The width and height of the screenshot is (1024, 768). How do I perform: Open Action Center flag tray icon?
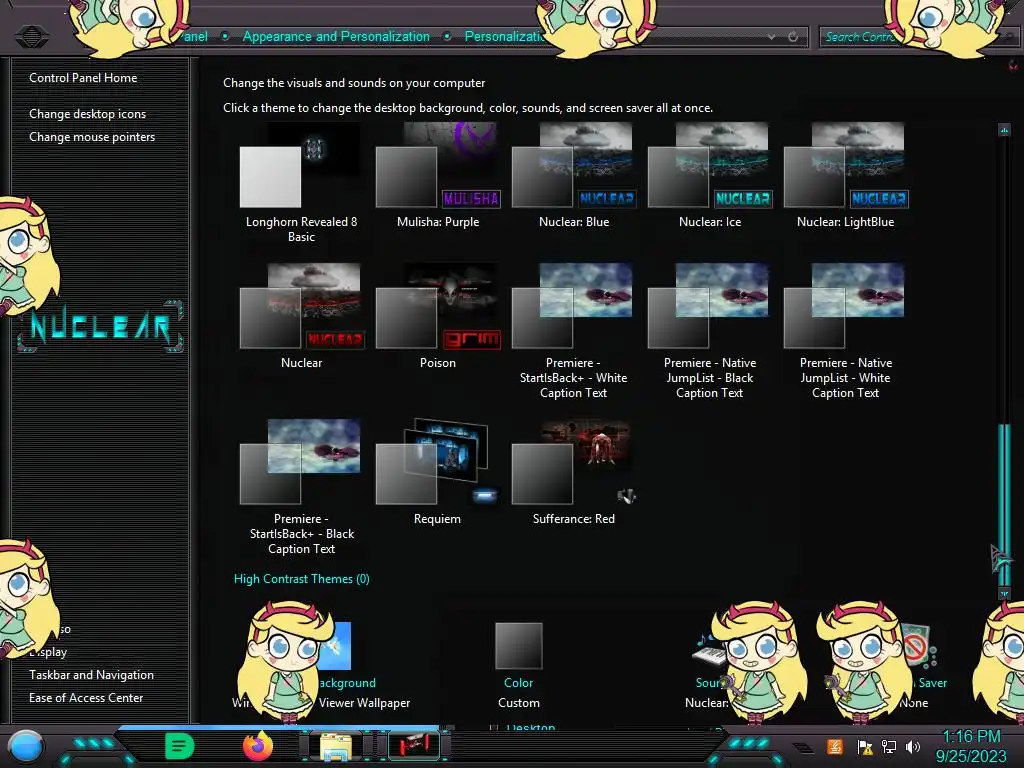click(865, 746)
